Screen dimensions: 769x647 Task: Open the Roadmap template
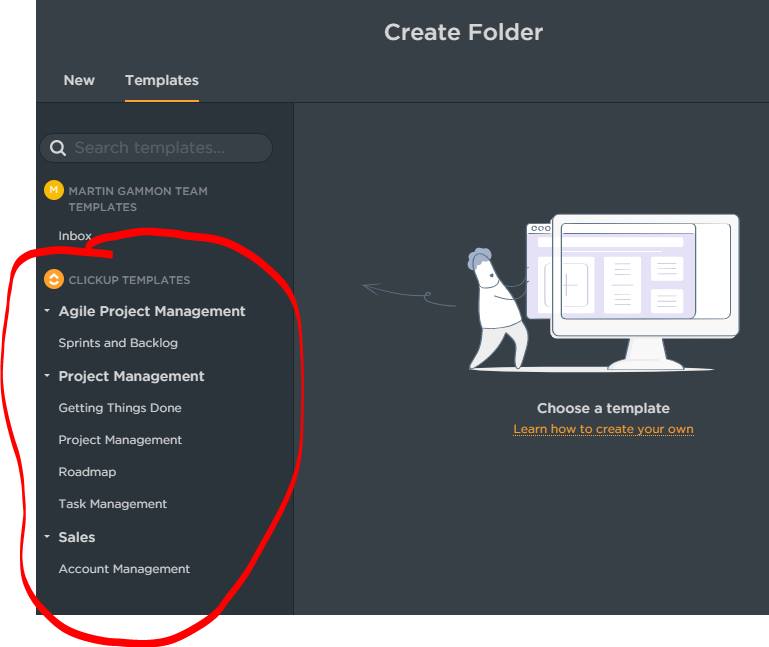[87, 472]
